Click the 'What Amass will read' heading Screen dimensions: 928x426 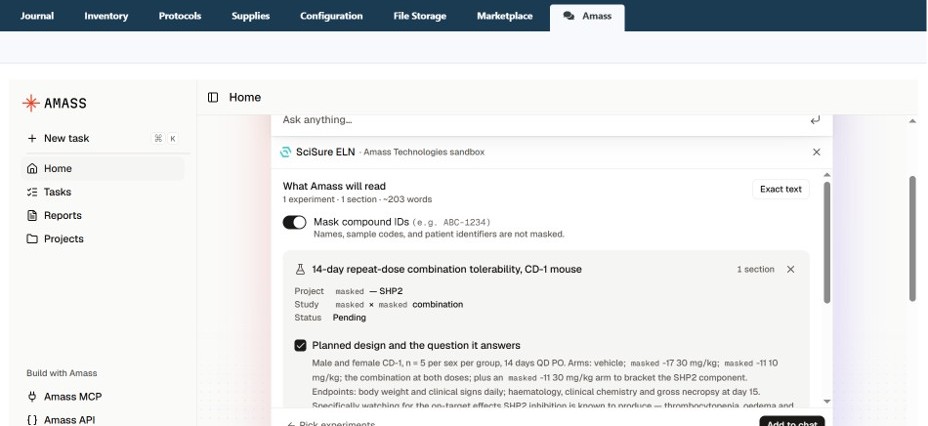tap(334, 186)
